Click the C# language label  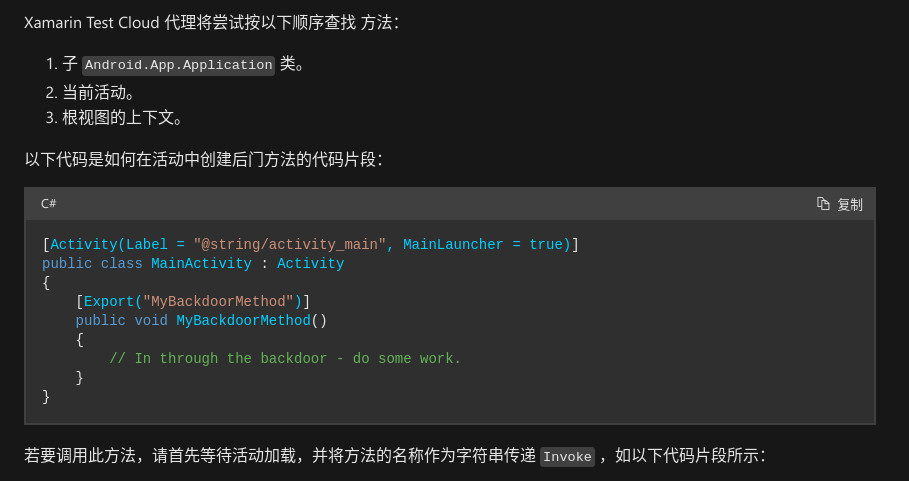click(49, 204)
